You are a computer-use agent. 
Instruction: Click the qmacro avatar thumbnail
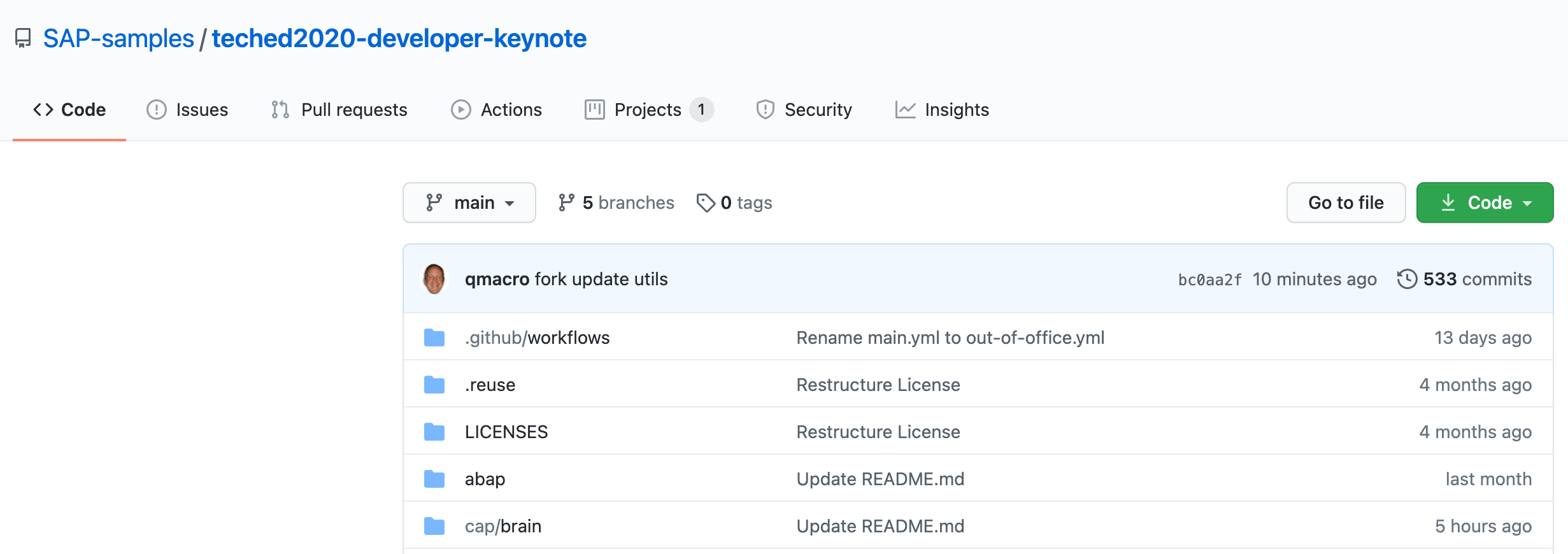point(434,279)
